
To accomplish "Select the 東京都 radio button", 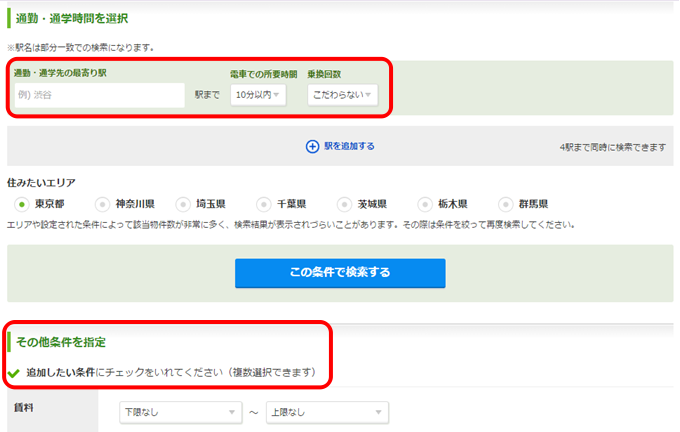I will [x=21, y=203].
